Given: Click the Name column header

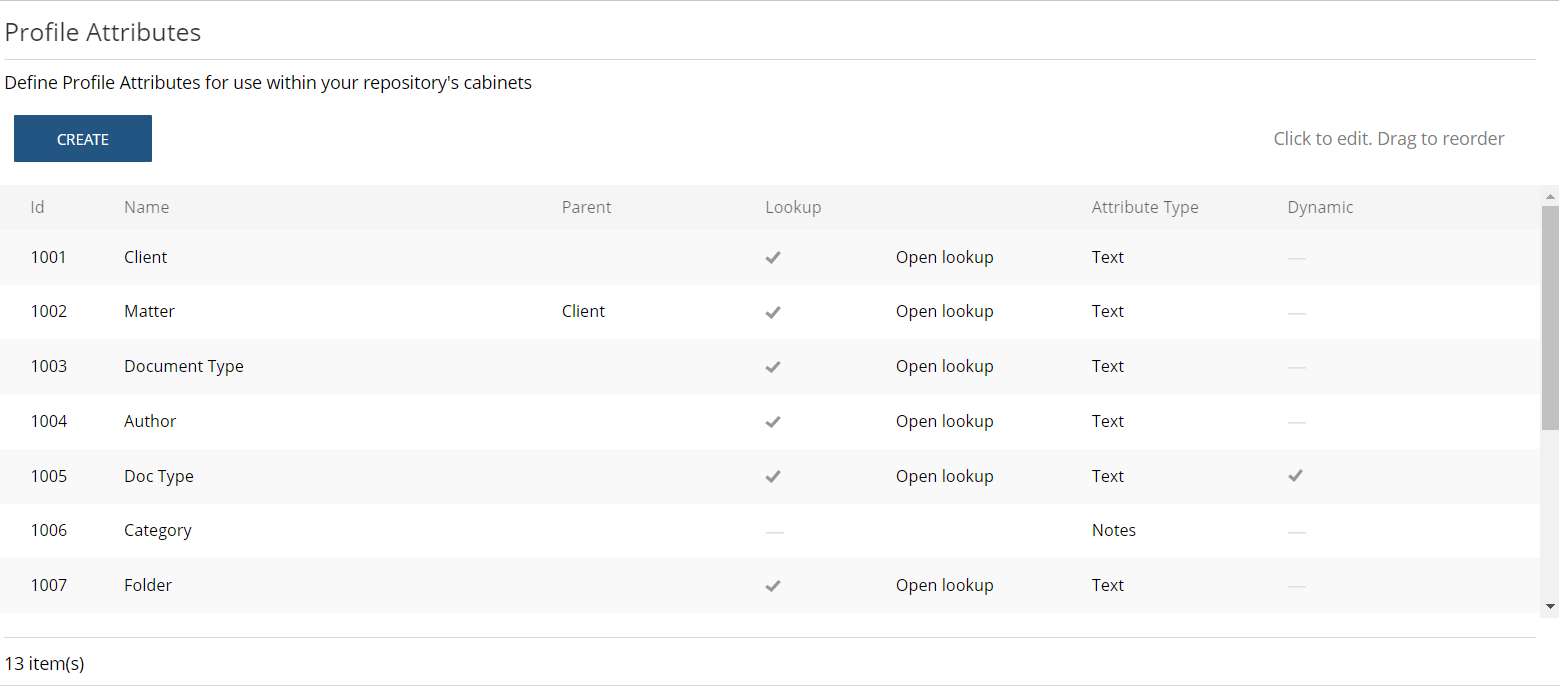Looking at the screenshot, I should [x=146, y=207].
